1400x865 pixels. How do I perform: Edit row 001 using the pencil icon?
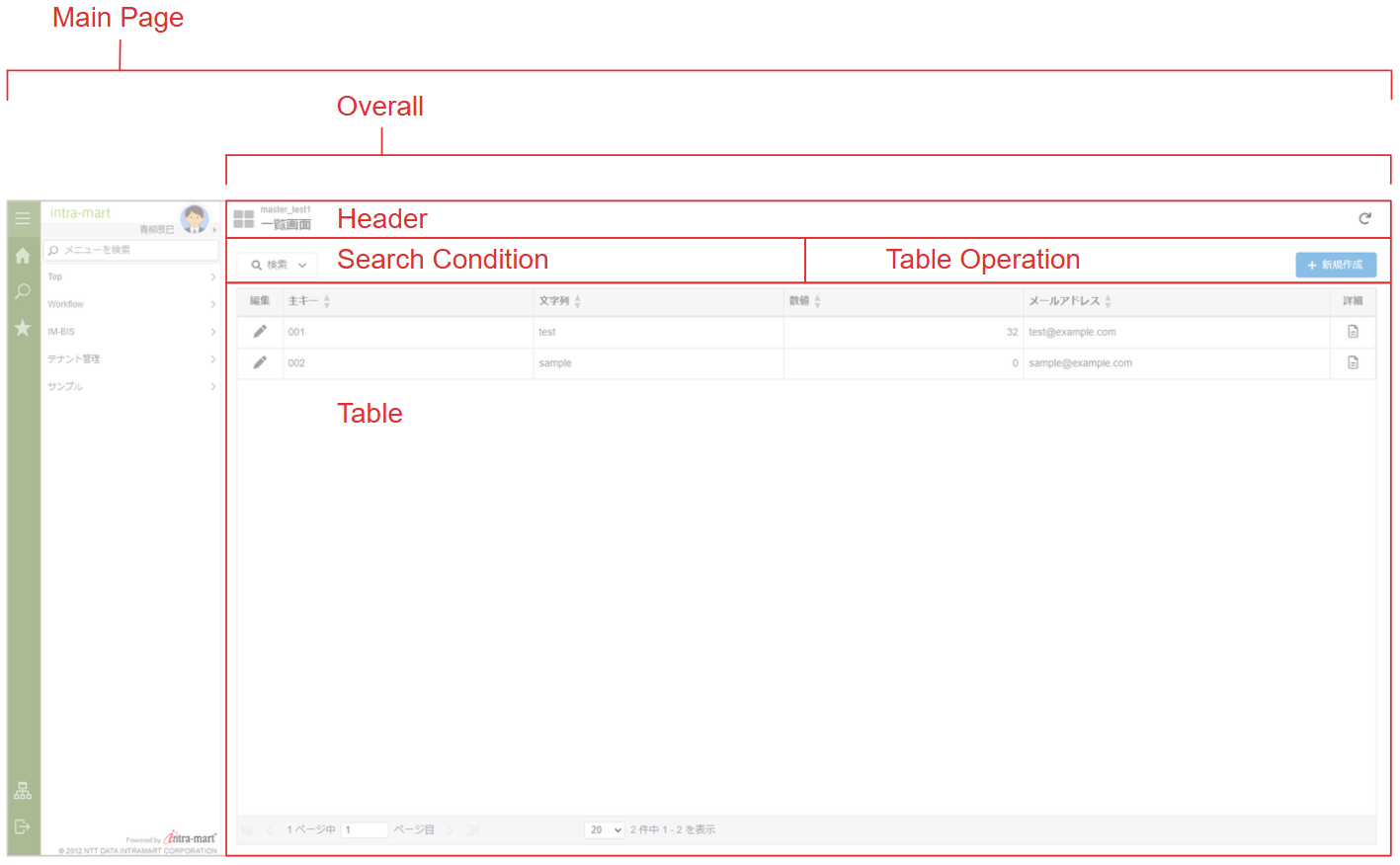tap(260, 332)
